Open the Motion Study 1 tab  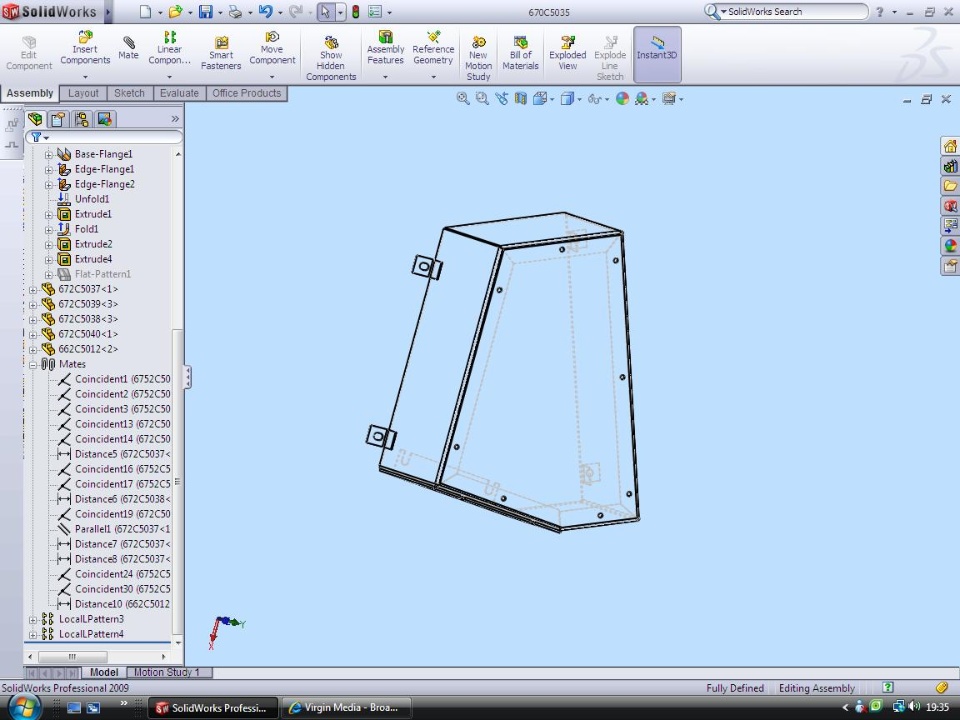coord(167,672)
